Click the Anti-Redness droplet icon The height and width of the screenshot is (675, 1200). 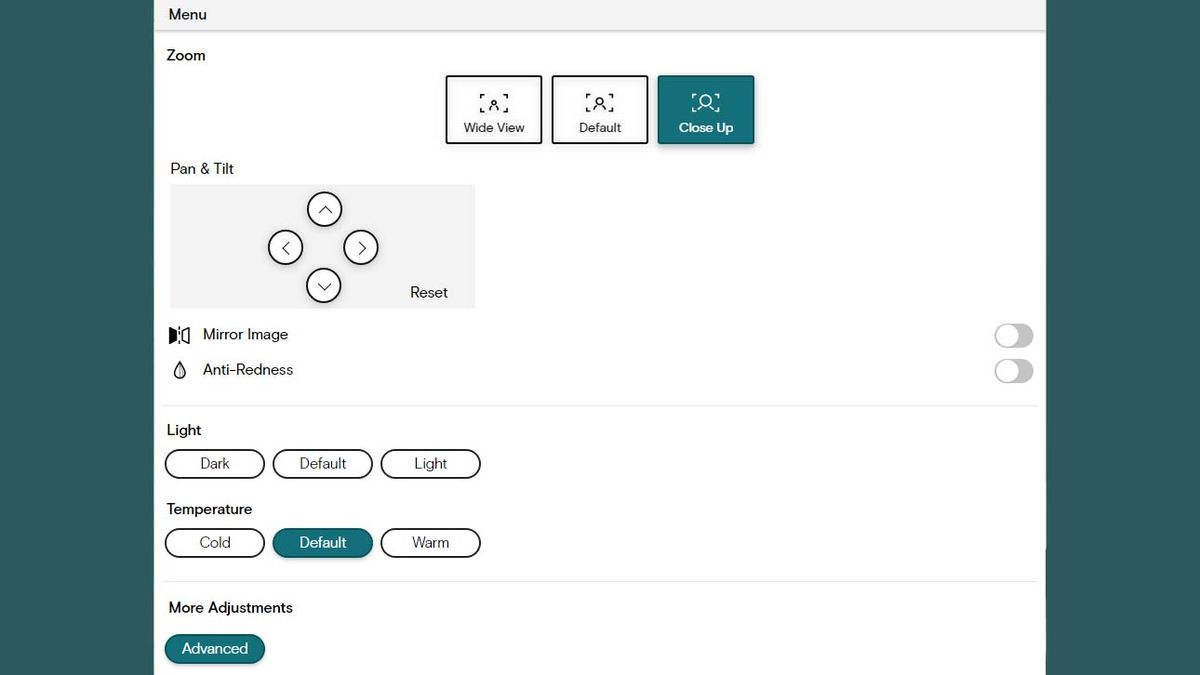(180, 370)
